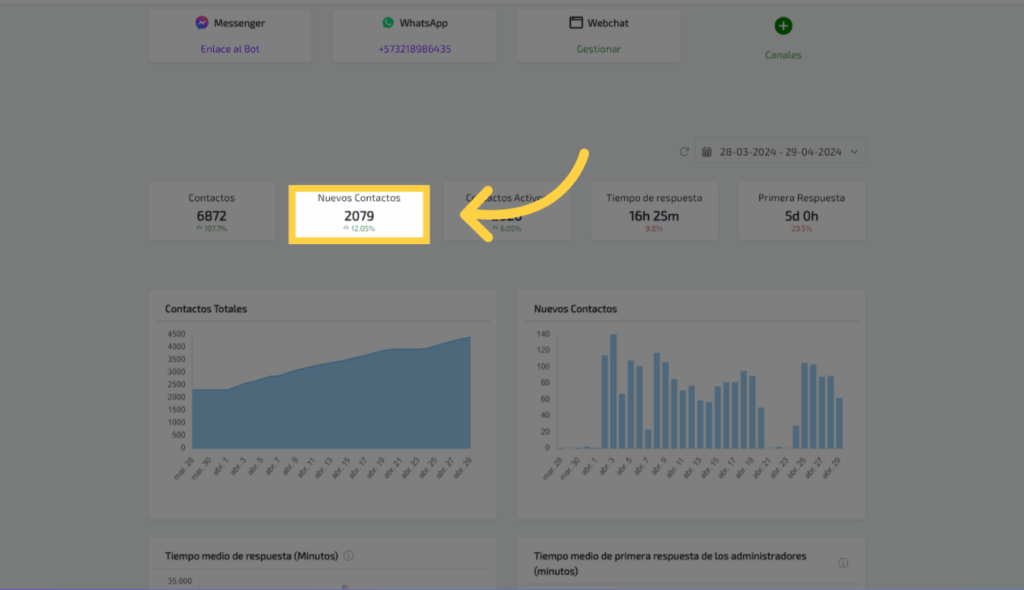Screen dimensions: 1024x590
Task: Select the Primera Respuesta card
Action: click(x=801, y=211)
